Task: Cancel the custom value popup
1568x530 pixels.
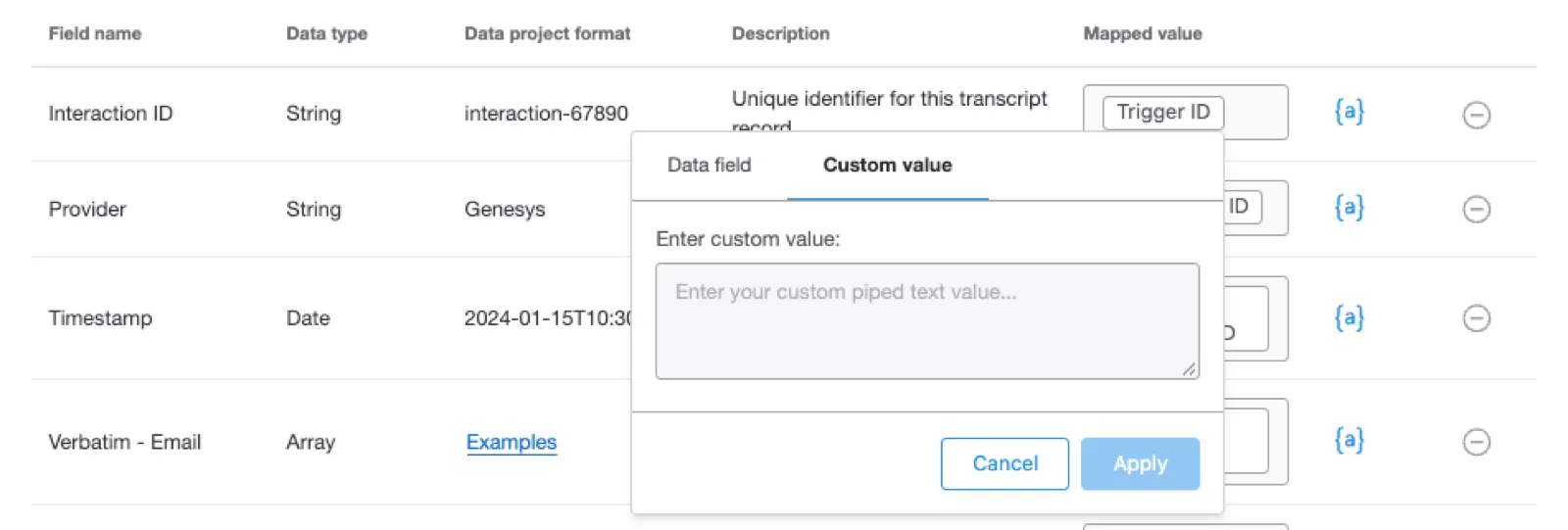Action: pos(1004,463)
